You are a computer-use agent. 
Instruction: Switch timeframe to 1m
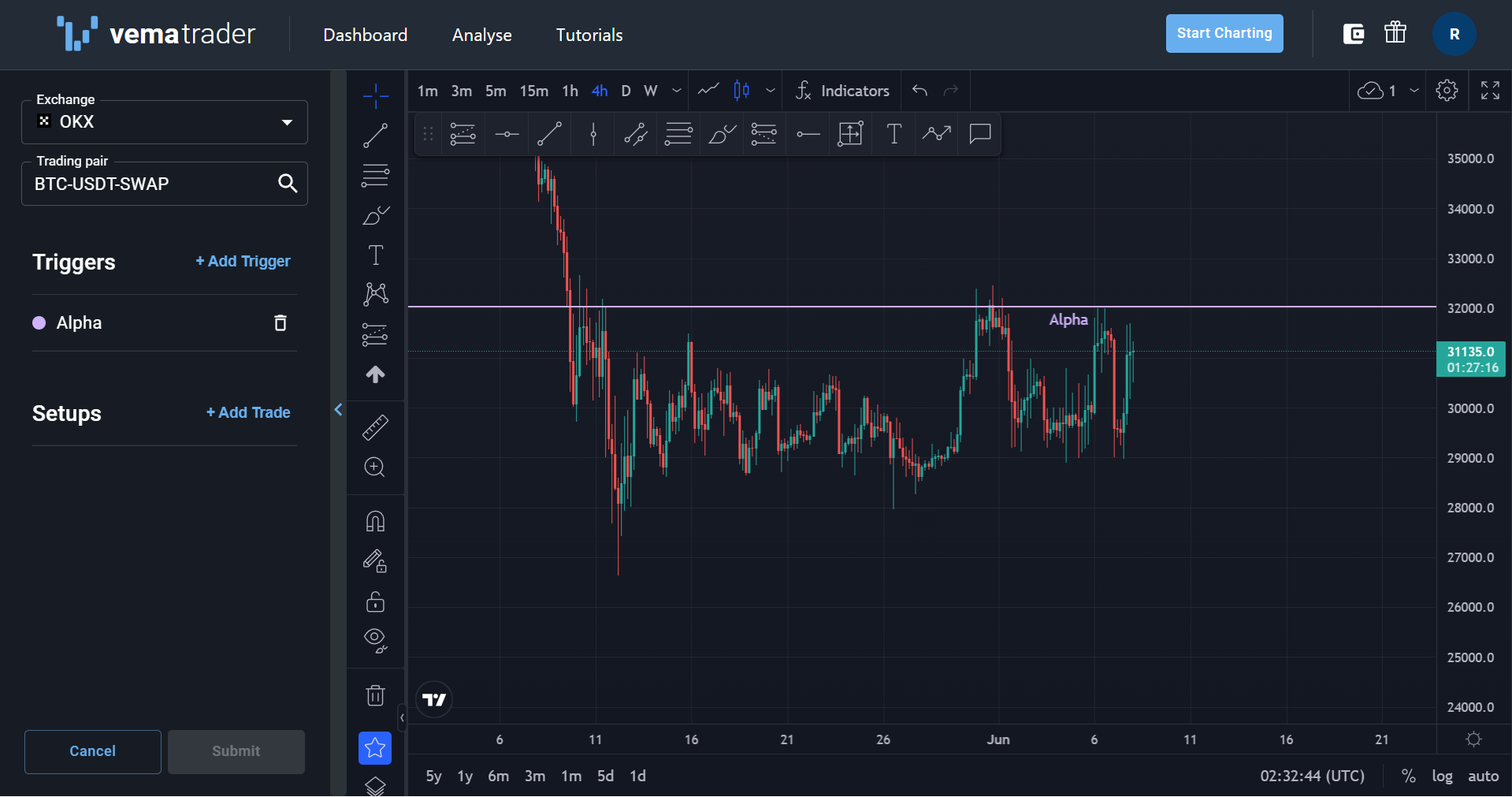(x=427, y=91)
